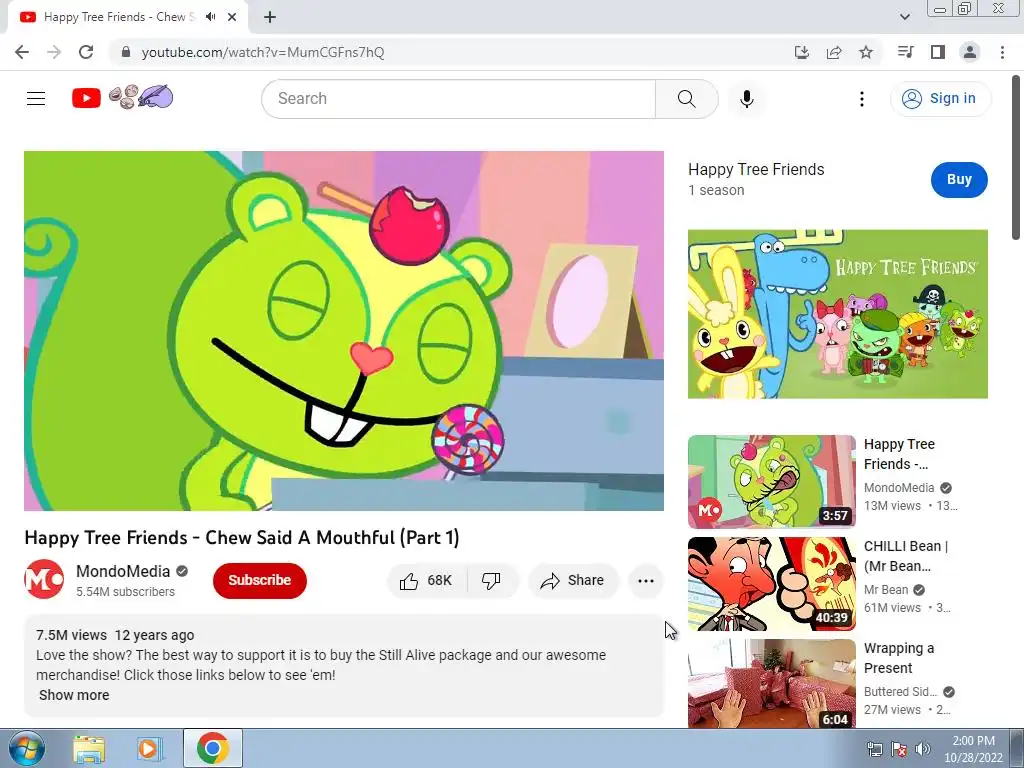
Task: Open Chrome profile avatar
Action: [x=970, y=52]
